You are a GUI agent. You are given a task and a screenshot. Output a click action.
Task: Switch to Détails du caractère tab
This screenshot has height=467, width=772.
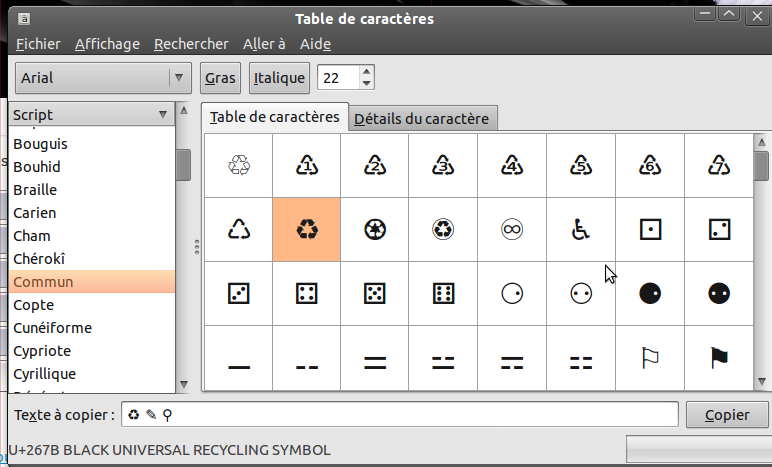pyautogui.click(x=422, y=119)
